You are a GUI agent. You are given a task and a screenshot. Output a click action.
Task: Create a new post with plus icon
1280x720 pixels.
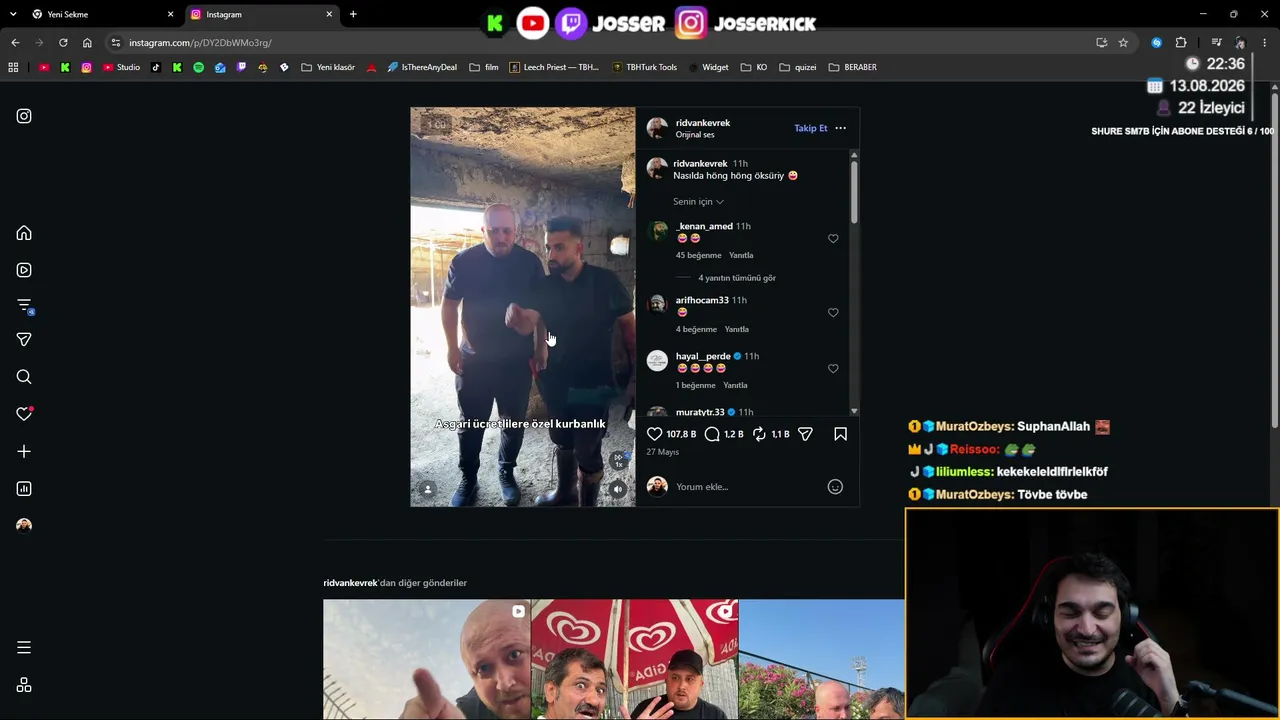24,452
